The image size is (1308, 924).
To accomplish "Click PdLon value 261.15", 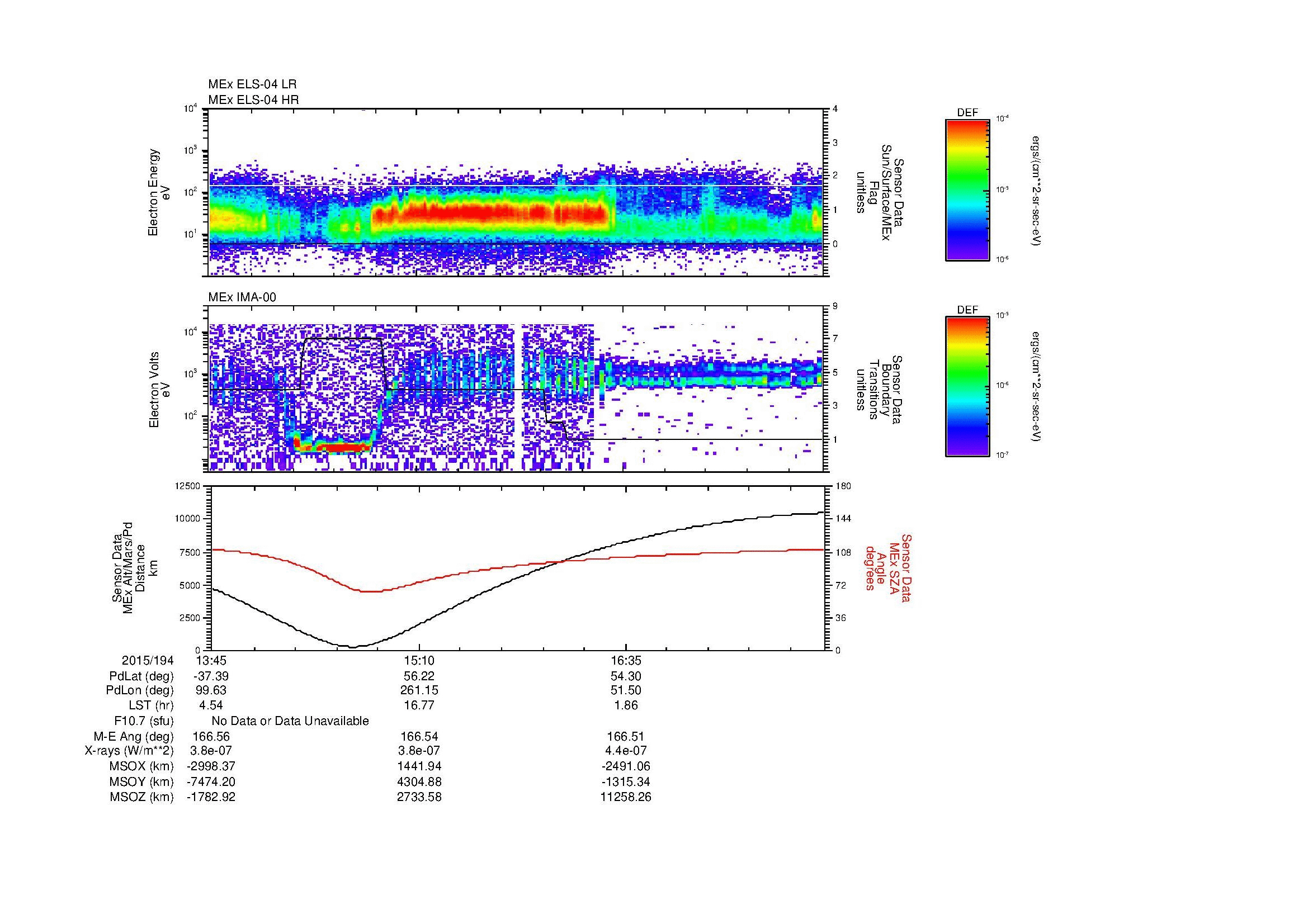I will point(419,690).
